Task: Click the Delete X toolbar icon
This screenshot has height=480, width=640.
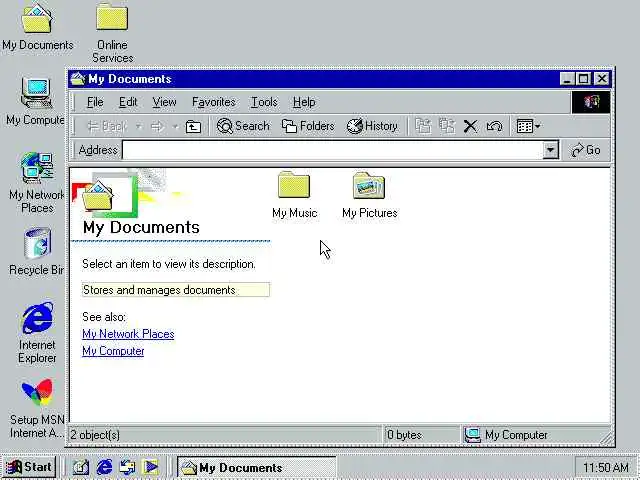Action: pyautogui.click(x=470, y=126)
